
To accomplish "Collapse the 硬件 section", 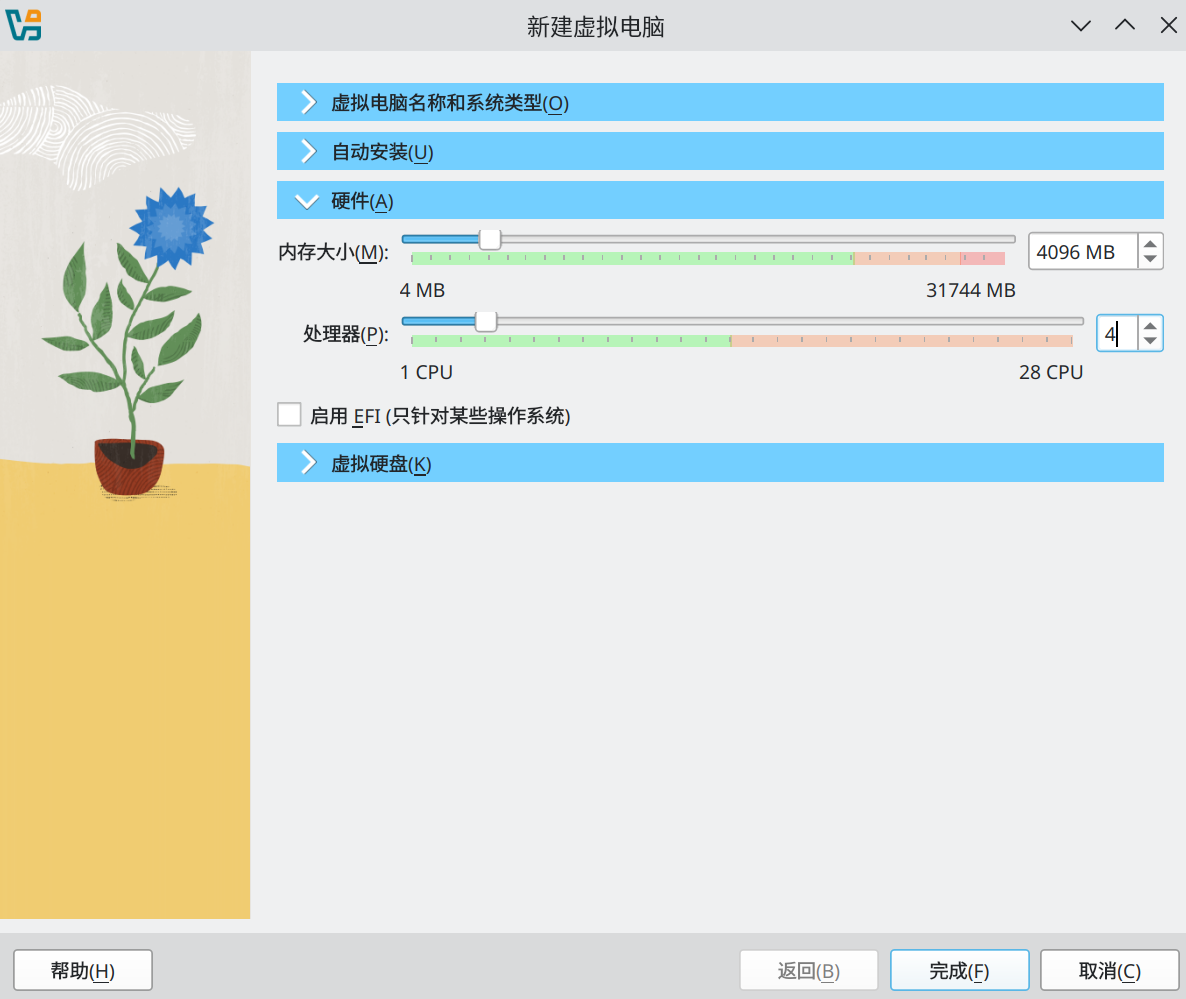I will 720,200.
